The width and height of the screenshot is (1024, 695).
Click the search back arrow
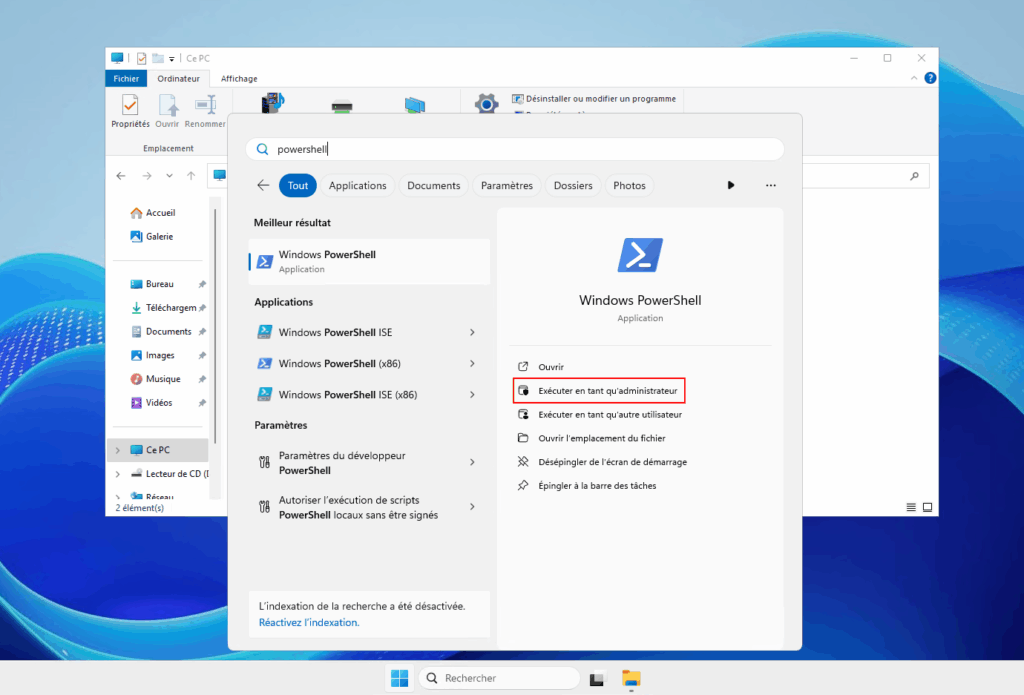click(x=262, y=185)
